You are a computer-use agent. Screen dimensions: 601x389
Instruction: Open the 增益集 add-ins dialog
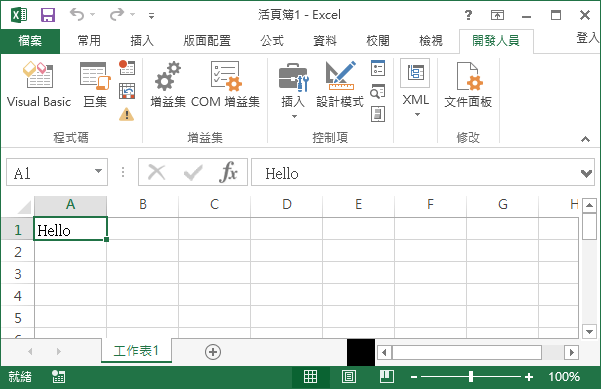(x=168, y=85)
